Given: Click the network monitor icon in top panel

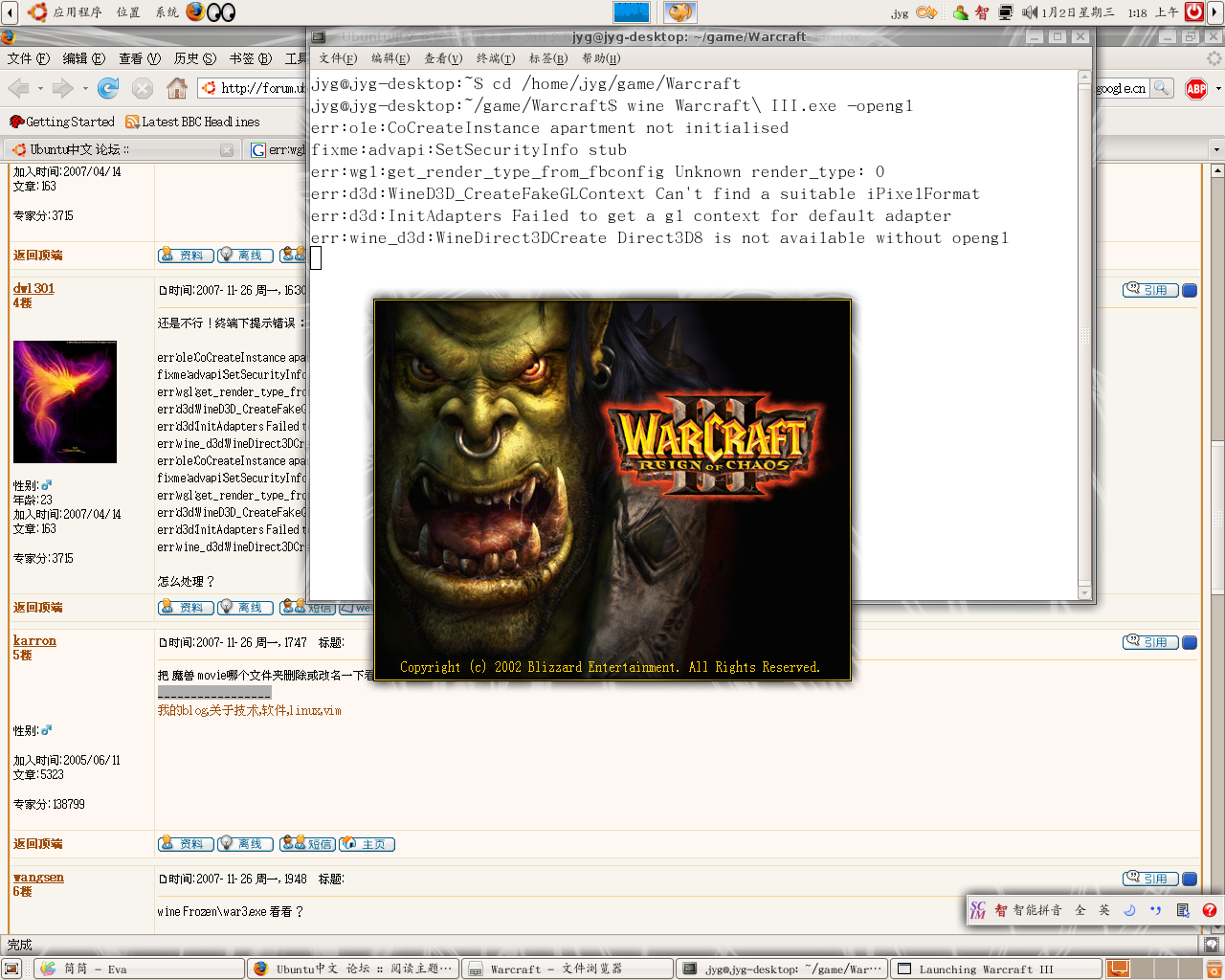Looking at the screenshot, I should 1005,12.
